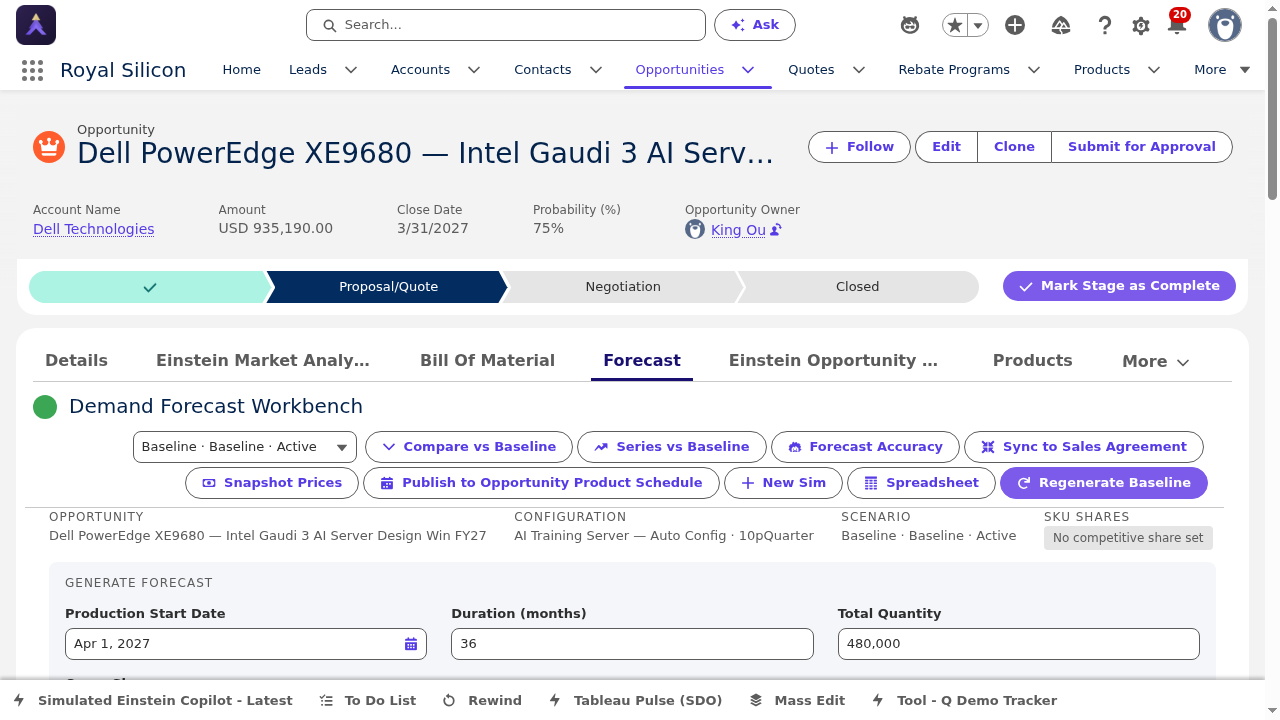
Task: Click the Edit button
Action: click(x=946, y=147)
